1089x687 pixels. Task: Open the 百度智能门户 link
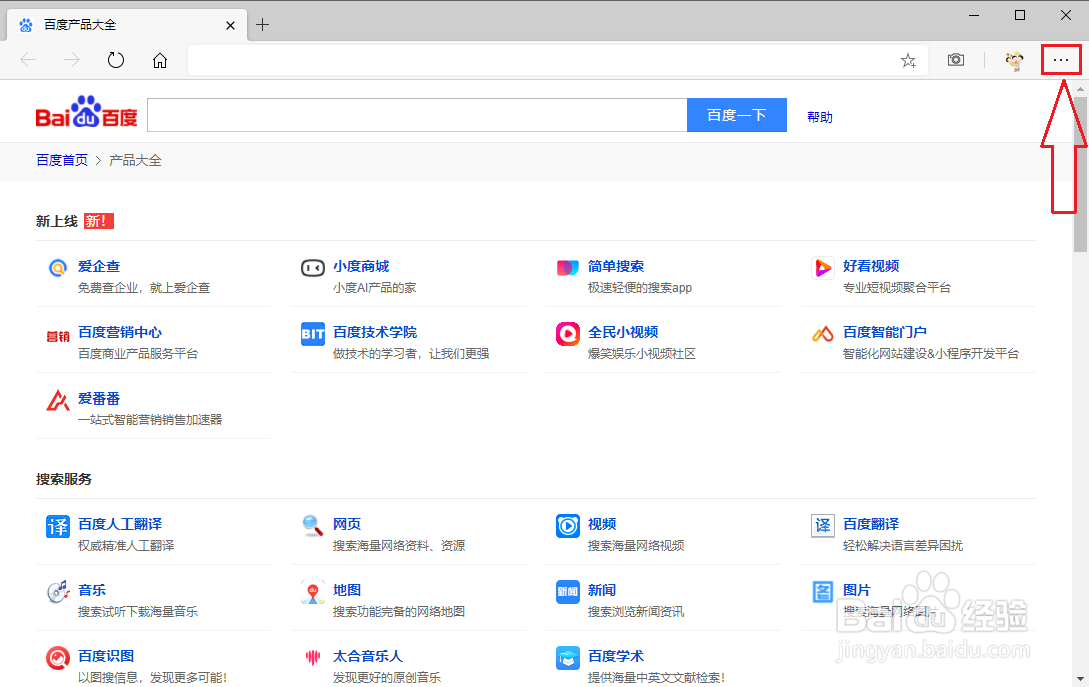(x=885, y=332)
